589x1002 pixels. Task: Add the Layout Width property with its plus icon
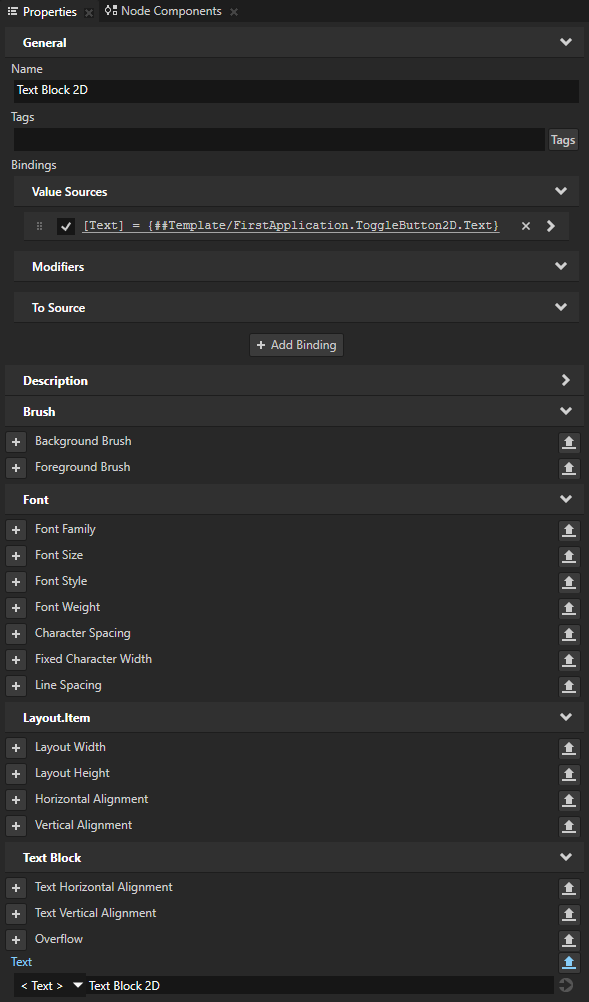click(x=15, y=747)
